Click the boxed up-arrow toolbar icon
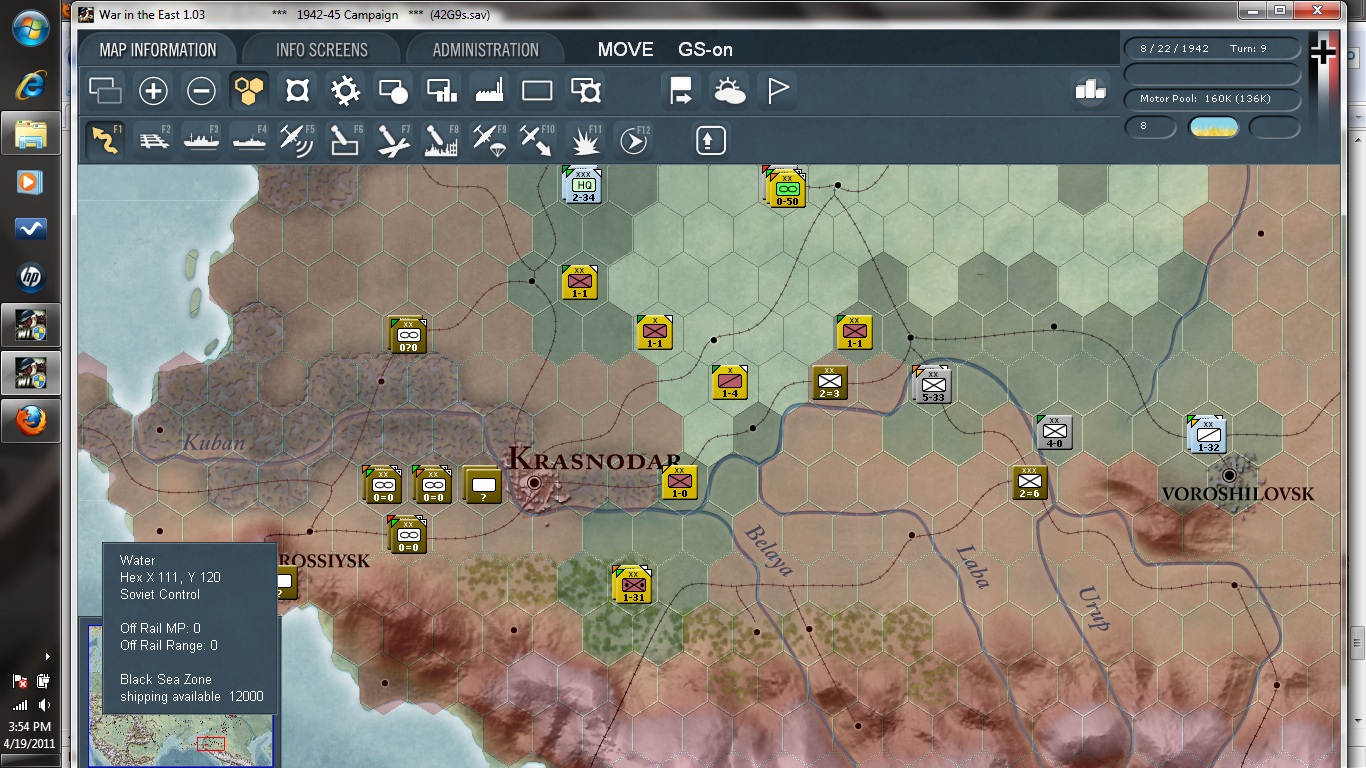1366x768 pixels. [x=710, y=140]
